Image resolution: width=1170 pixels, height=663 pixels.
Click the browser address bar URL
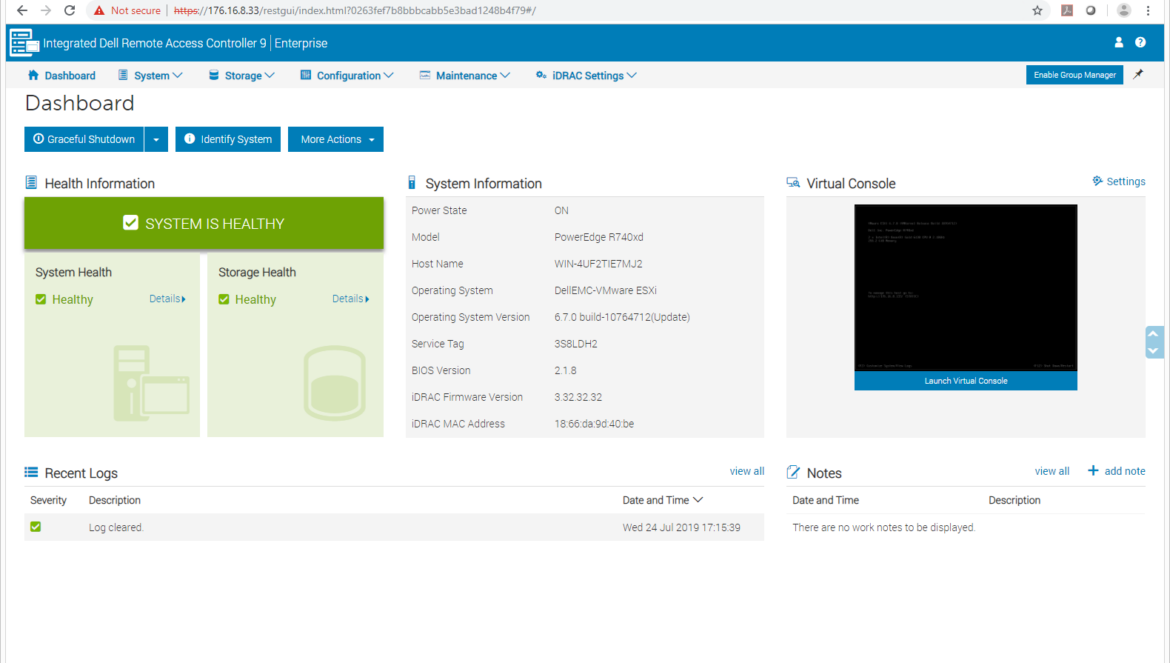(354, 10)
